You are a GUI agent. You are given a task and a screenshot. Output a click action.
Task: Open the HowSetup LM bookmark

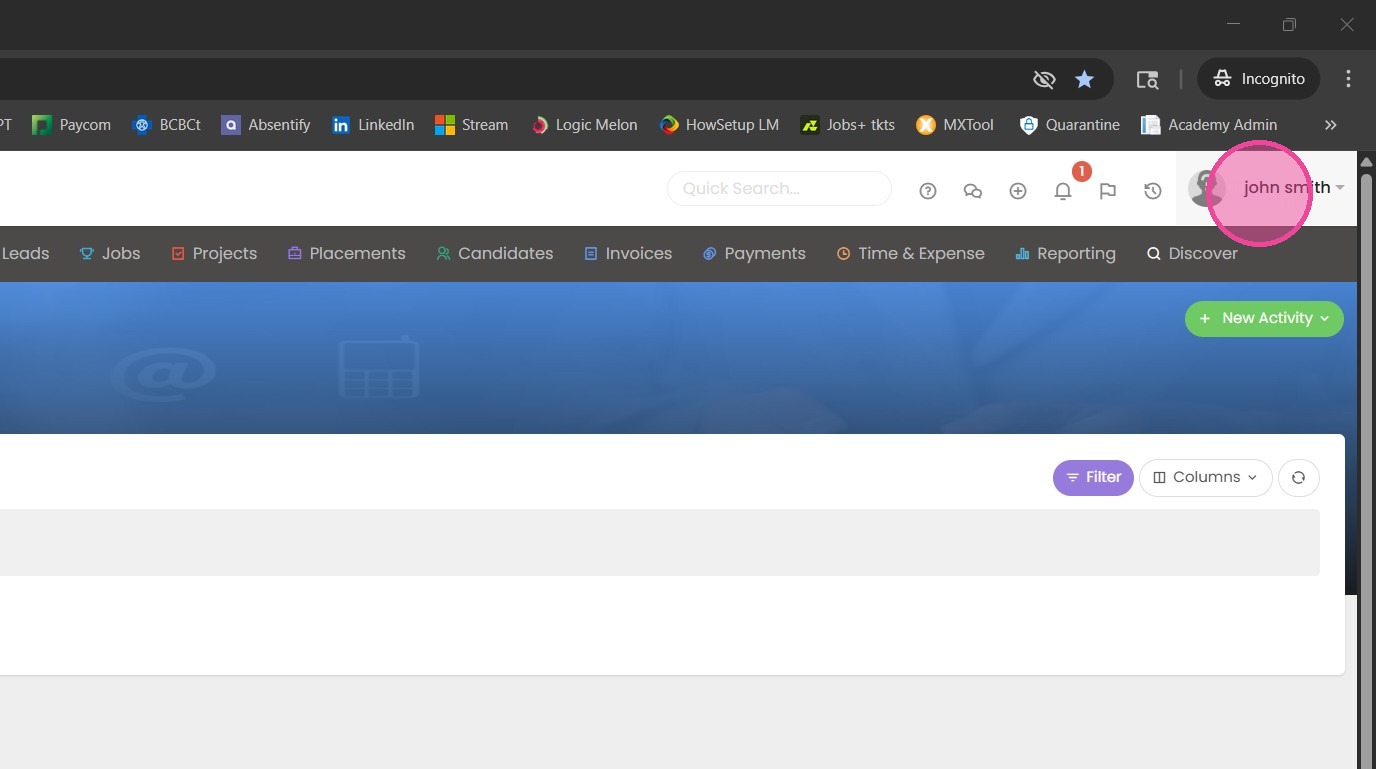point(719,125)
